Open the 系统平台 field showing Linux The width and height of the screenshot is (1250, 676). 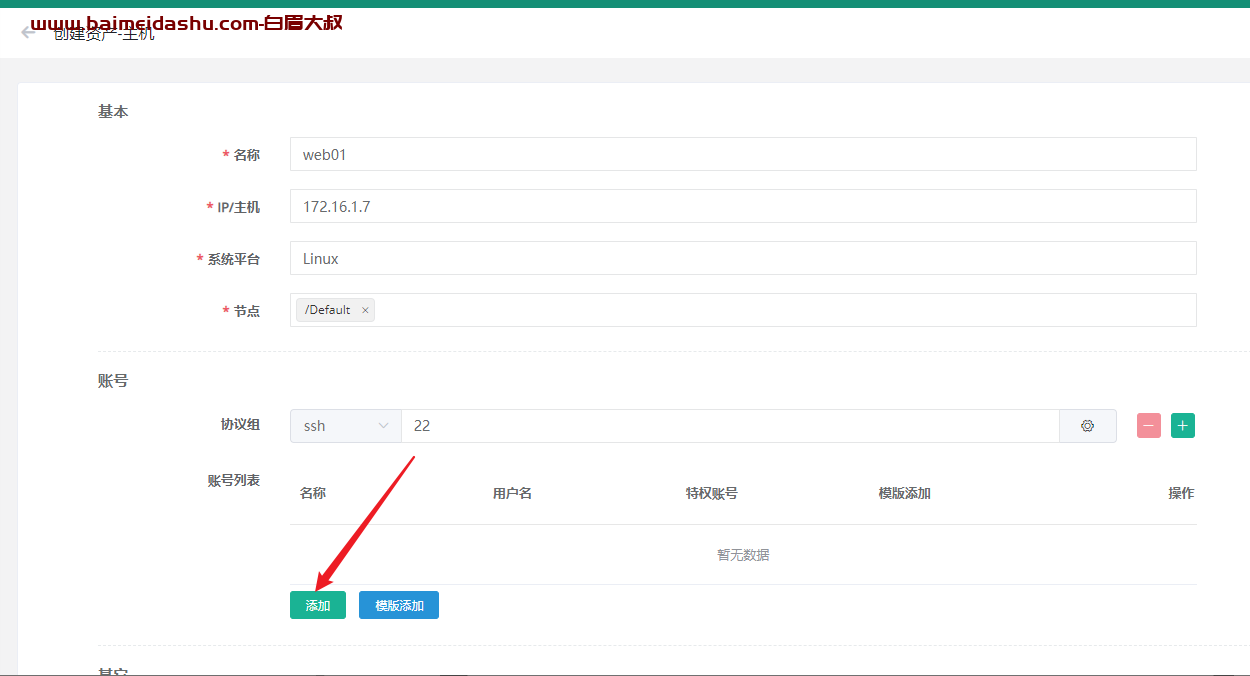coord(743,258)
